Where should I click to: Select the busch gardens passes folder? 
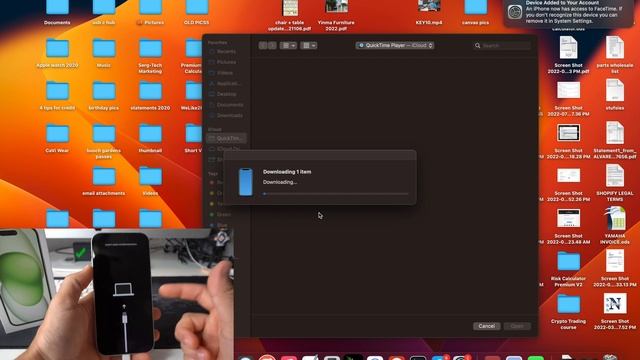[x=104, y=142]
